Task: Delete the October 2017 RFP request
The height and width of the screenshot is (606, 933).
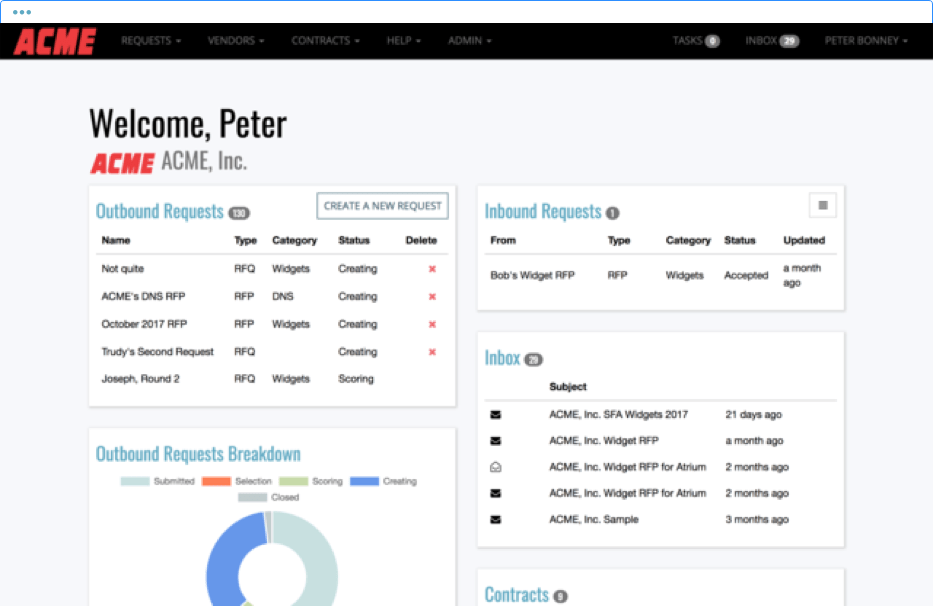Action: pyautogui.click(x=433, y=324)
